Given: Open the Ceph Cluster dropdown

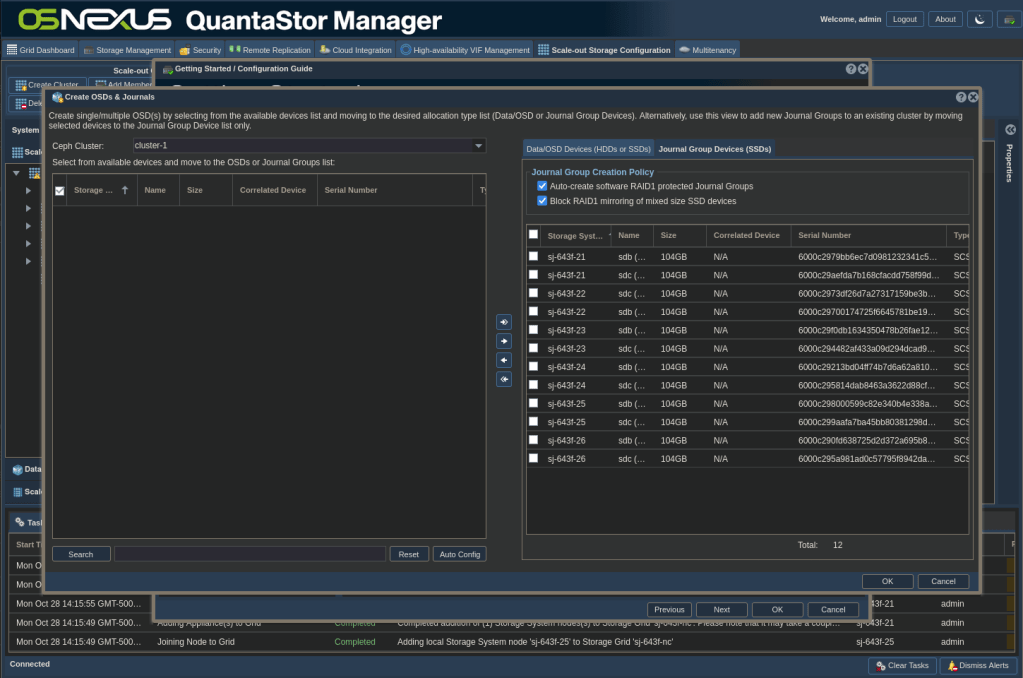Looking at the screenshot, I should 478,146.
